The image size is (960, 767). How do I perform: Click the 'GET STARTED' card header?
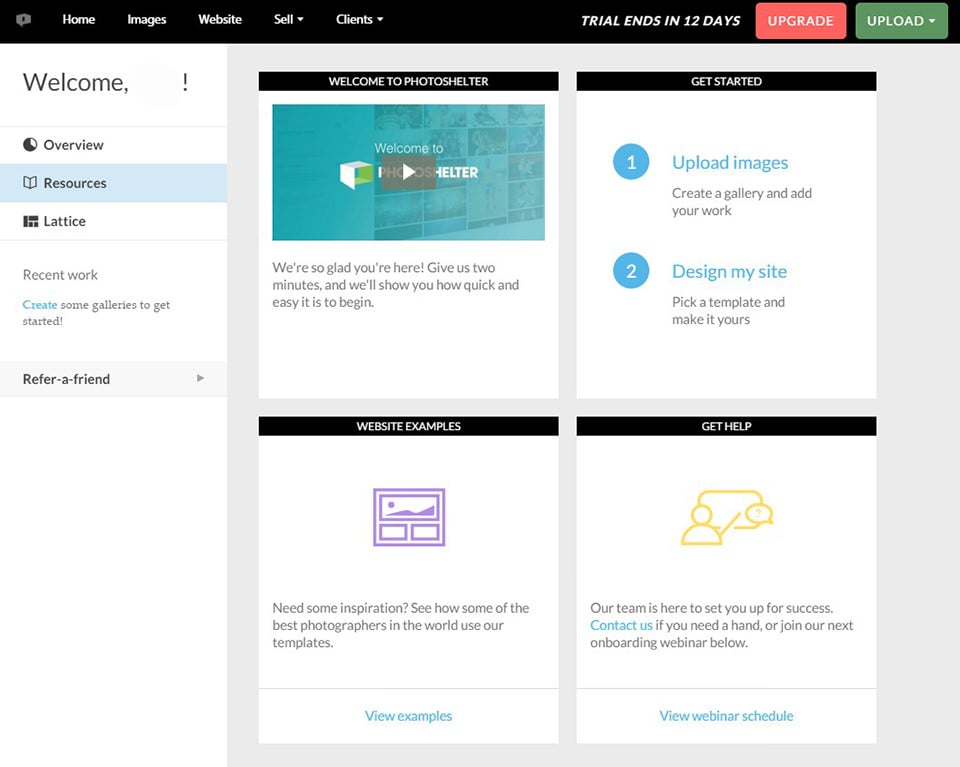[x=726, y=81]
